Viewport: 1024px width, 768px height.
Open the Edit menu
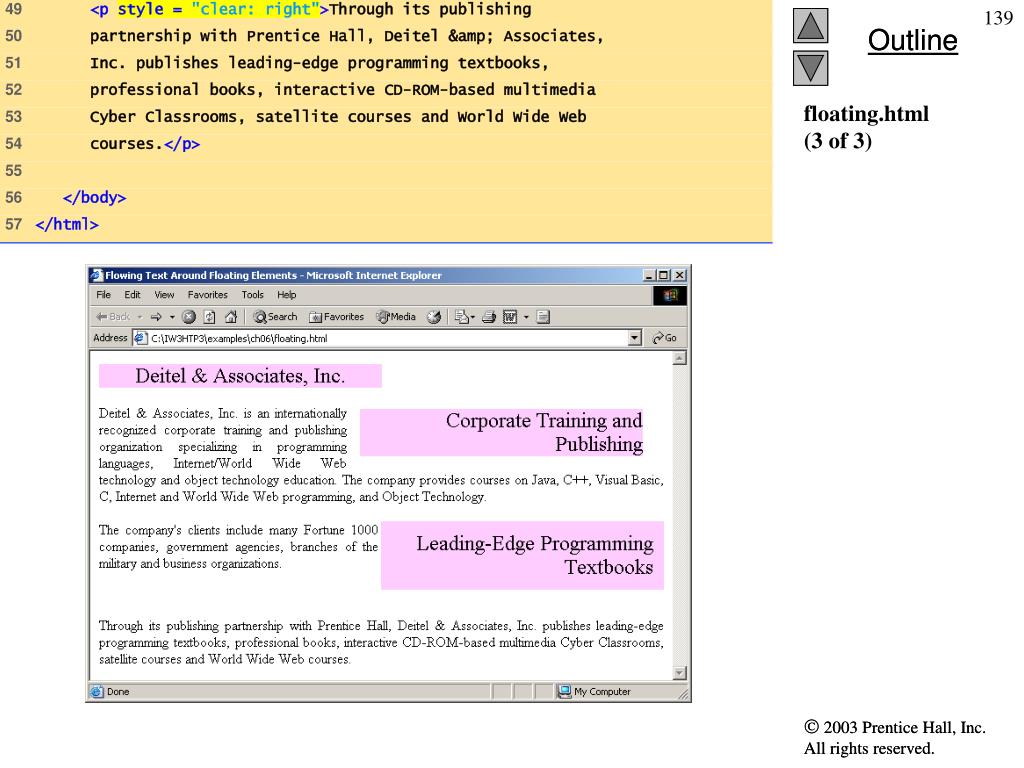point(133,295)
